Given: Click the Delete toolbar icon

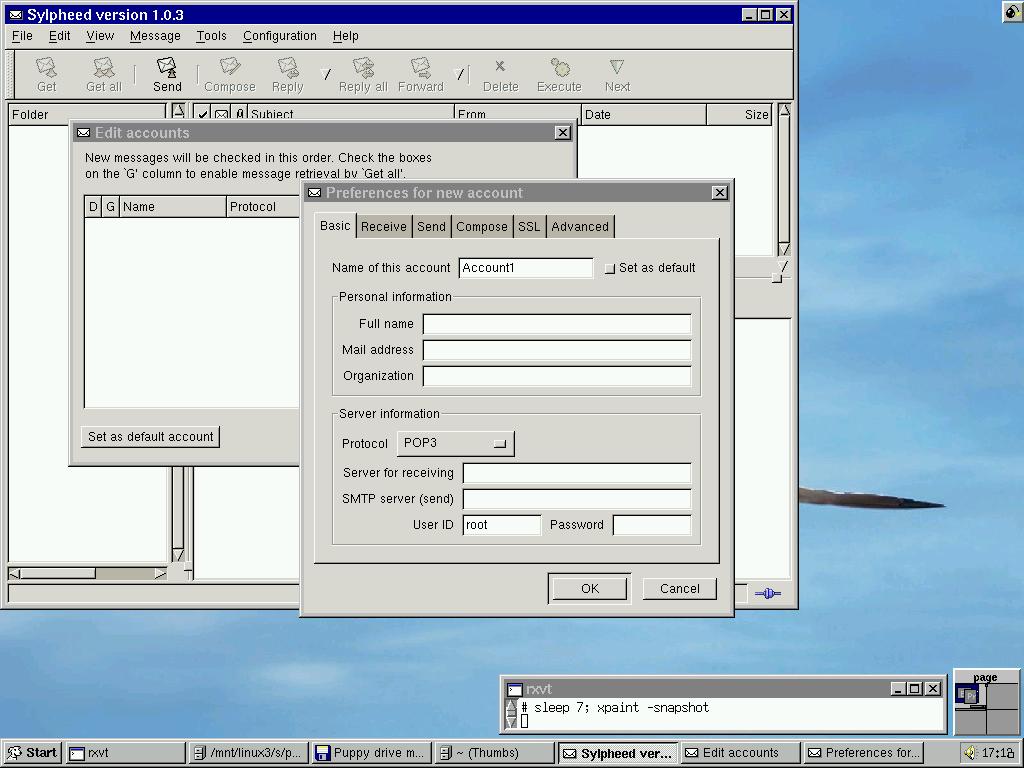Looking at the screenshot, I should [x=500, y=74].
